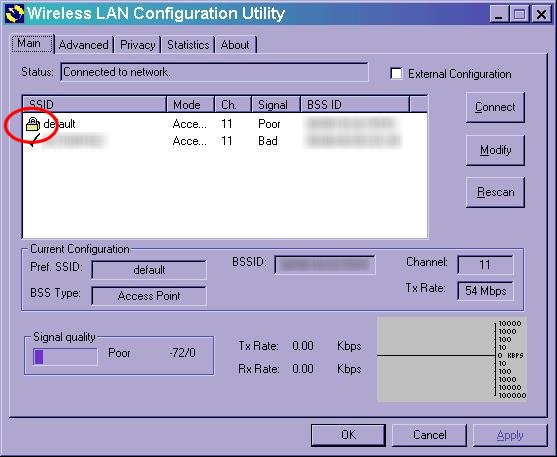
Task: Enable the External Configuration checkbox
Action: pos(396,74)
